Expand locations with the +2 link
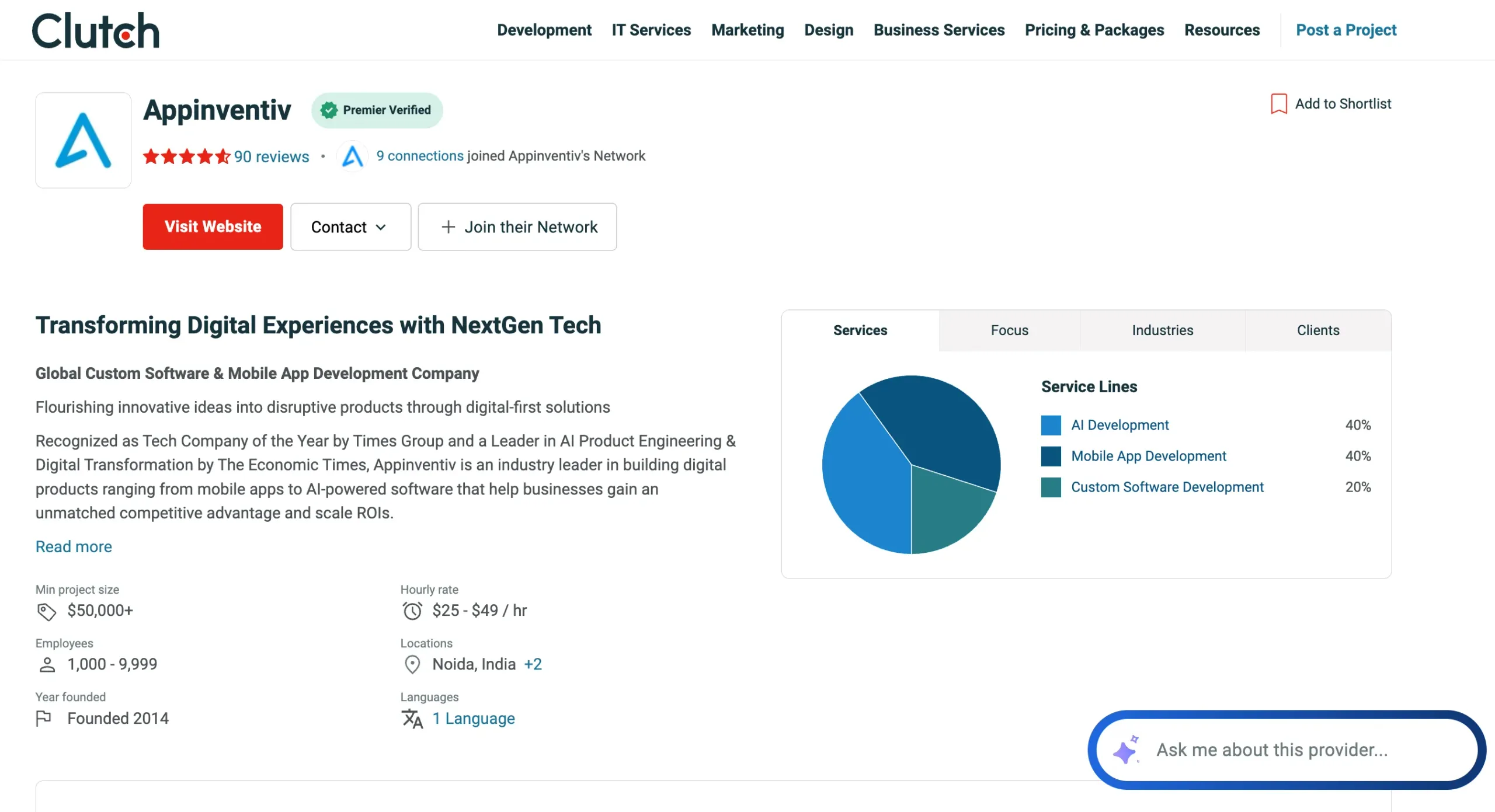Viewport: 1495px width, 812px height. point(533,664)
